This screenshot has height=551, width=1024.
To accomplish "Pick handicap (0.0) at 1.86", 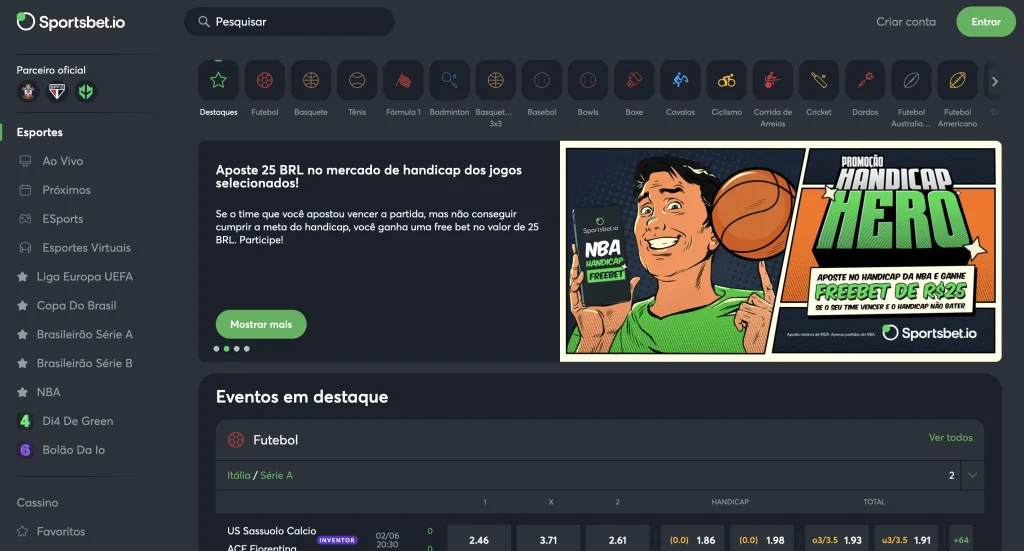I will 692,540.
